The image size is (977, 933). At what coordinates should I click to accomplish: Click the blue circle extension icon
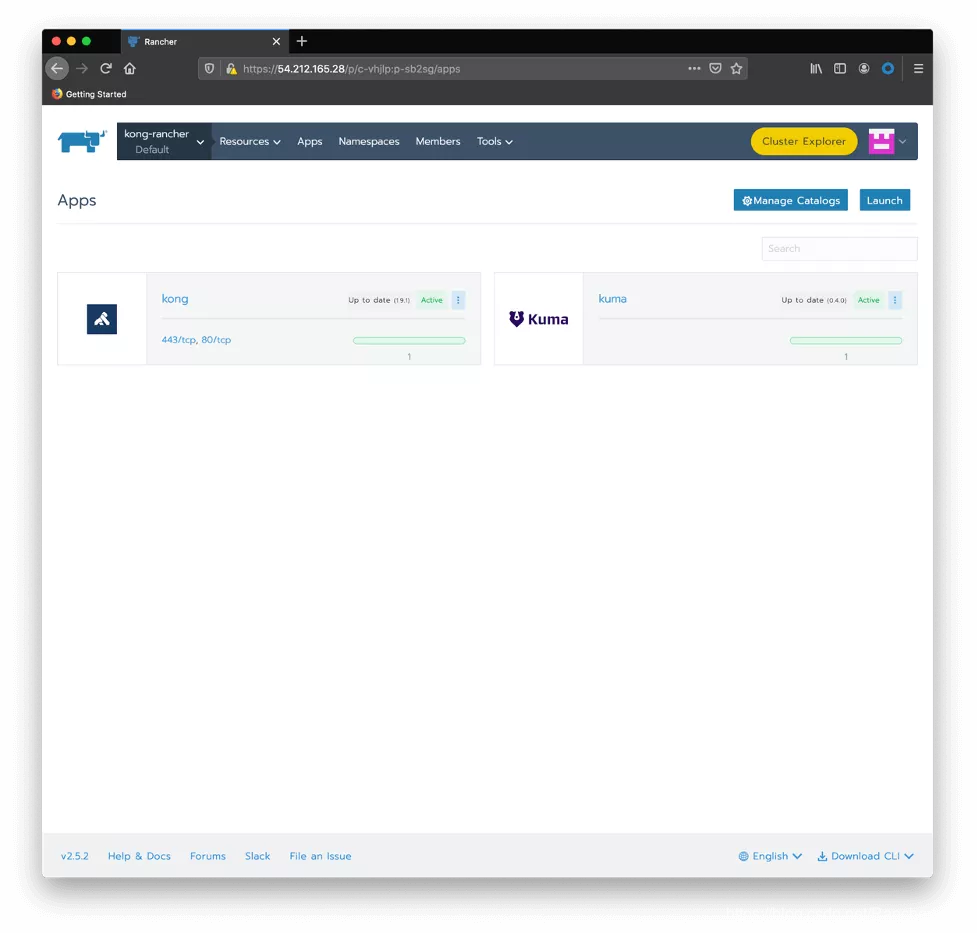[x=888, y=69]
